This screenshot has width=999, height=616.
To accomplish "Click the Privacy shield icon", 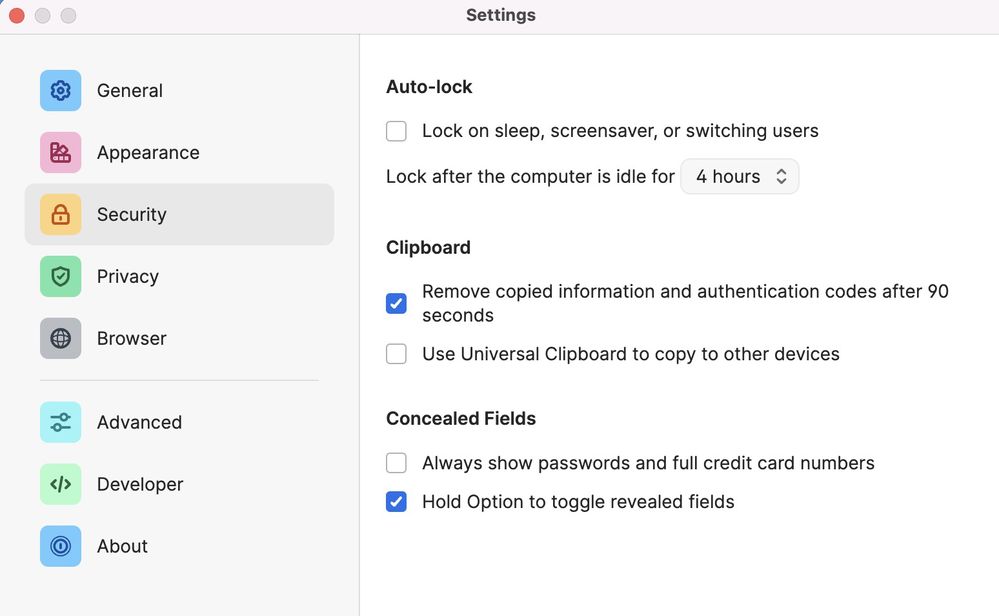I will pyautogui.click(x=60, y=277).
